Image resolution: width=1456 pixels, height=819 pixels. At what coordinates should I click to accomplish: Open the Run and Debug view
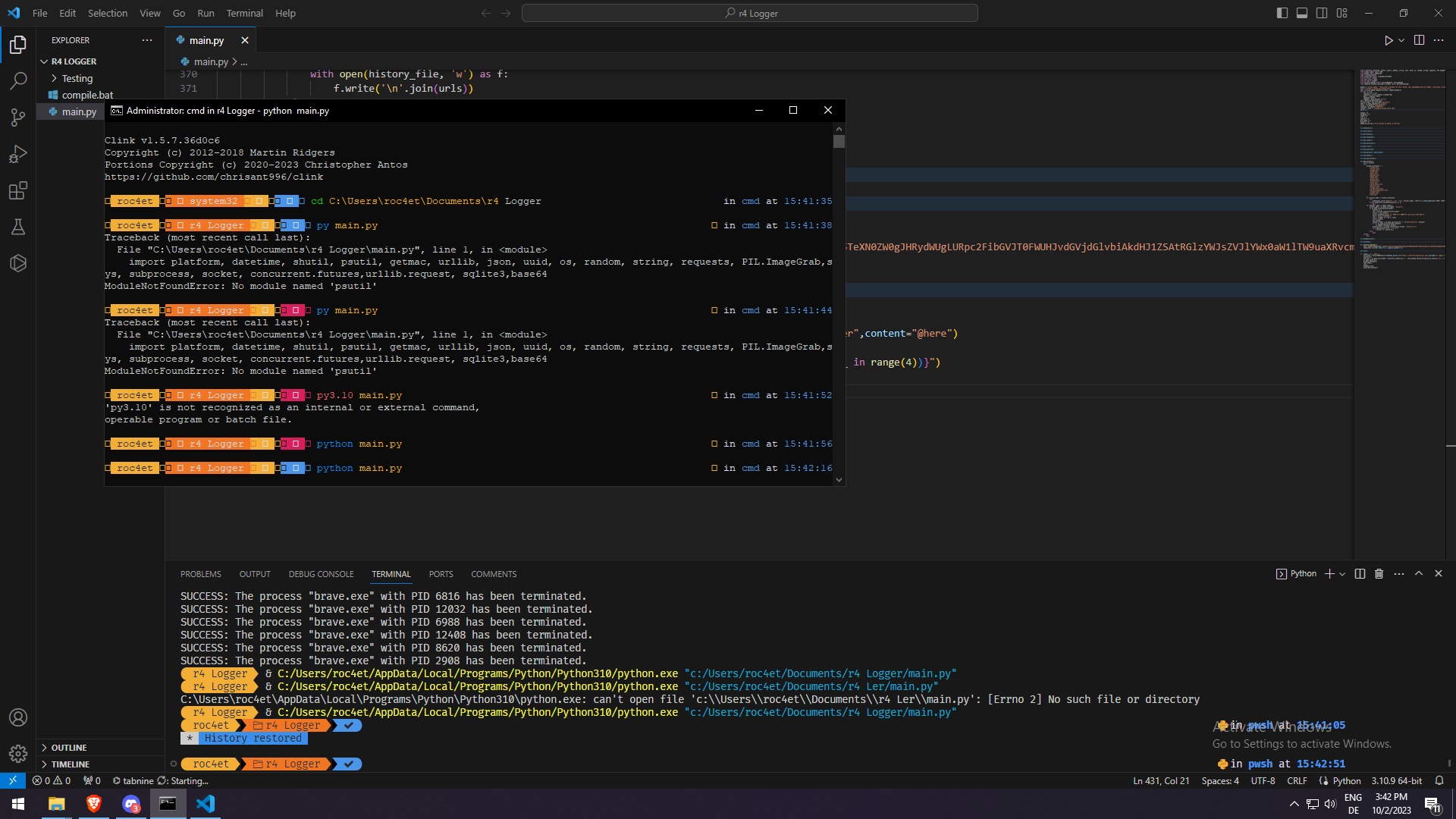(18, 154)
